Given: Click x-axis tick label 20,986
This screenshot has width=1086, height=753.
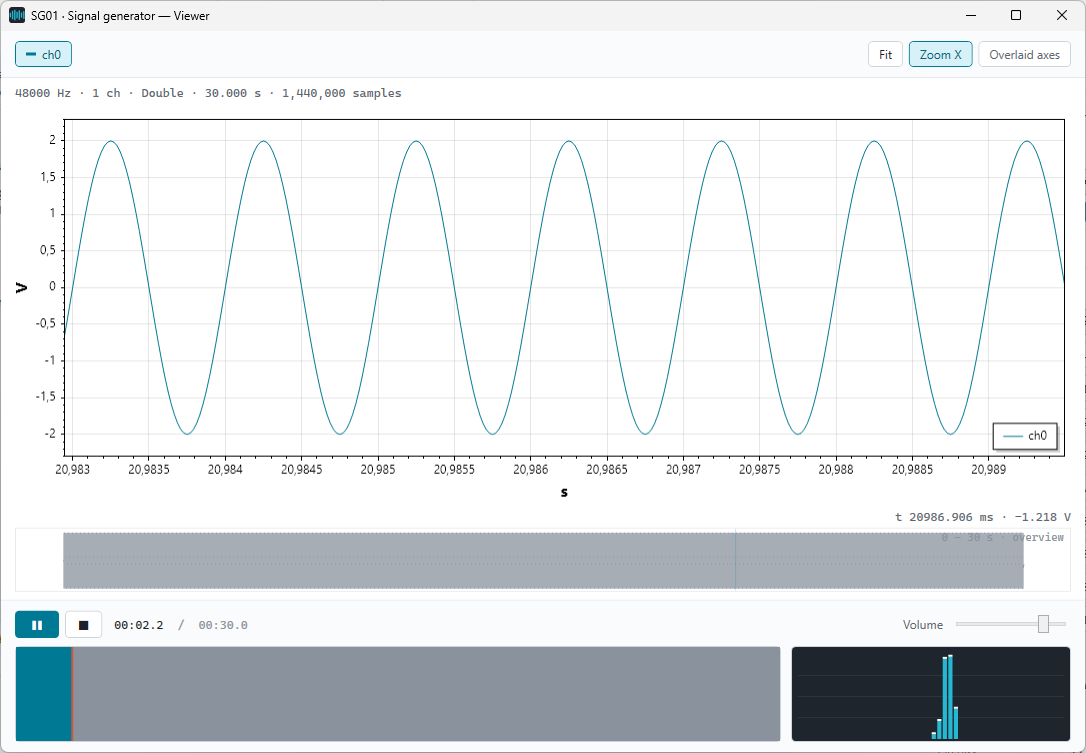Looking at the screenshot, I should [531, 470].
